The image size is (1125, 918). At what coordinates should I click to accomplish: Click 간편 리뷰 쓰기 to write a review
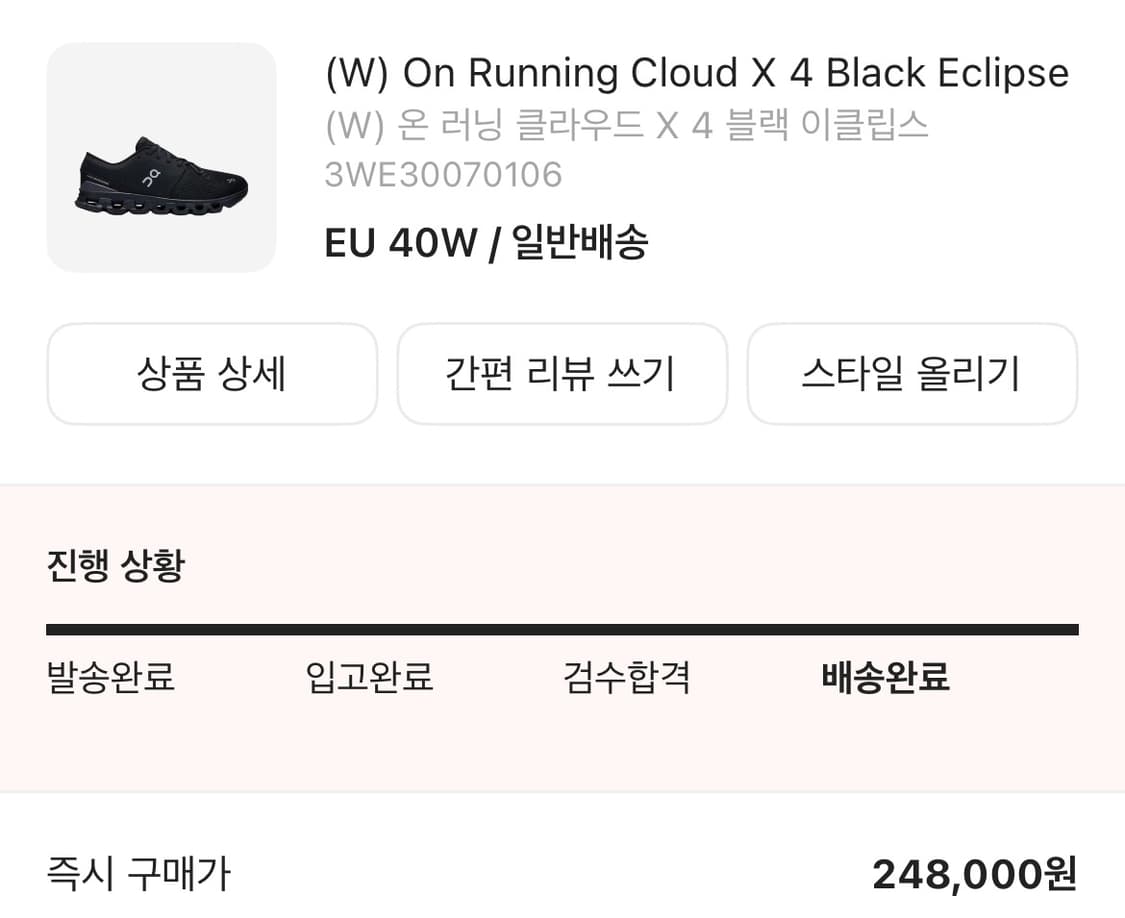point(563,374)
